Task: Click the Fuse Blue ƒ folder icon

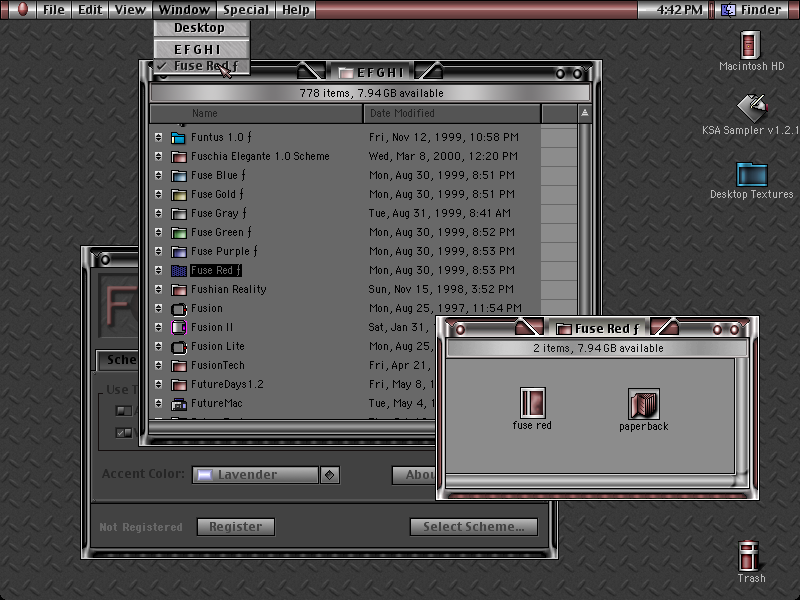Action: pyautogui.click(x=178, y=176)
